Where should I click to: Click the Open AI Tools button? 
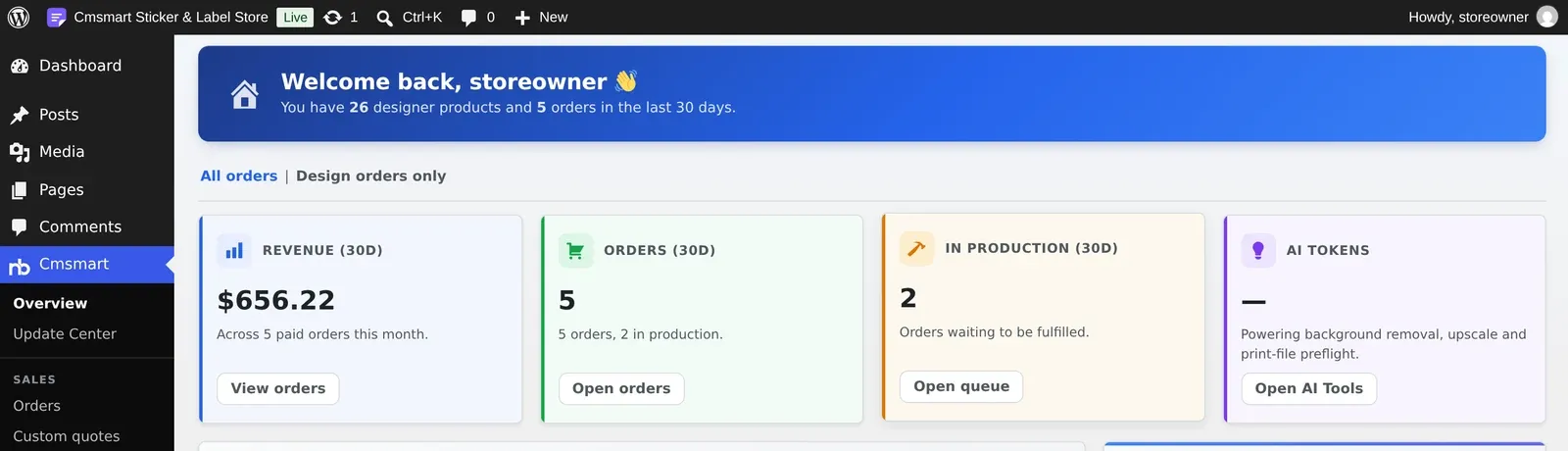[1309, 388]
